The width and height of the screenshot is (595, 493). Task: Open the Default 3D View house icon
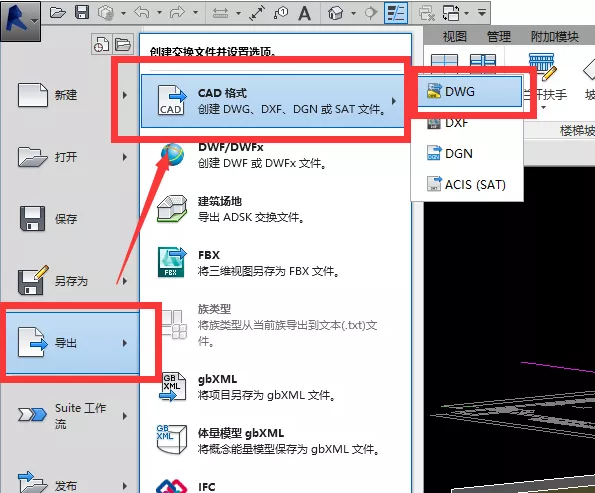[x=336, y=14]
